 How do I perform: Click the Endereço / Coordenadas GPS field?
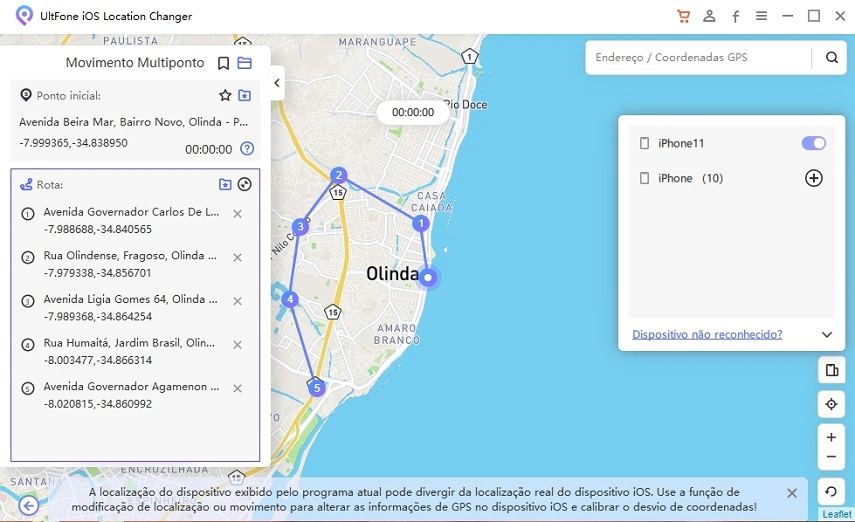tap(698, 57)
